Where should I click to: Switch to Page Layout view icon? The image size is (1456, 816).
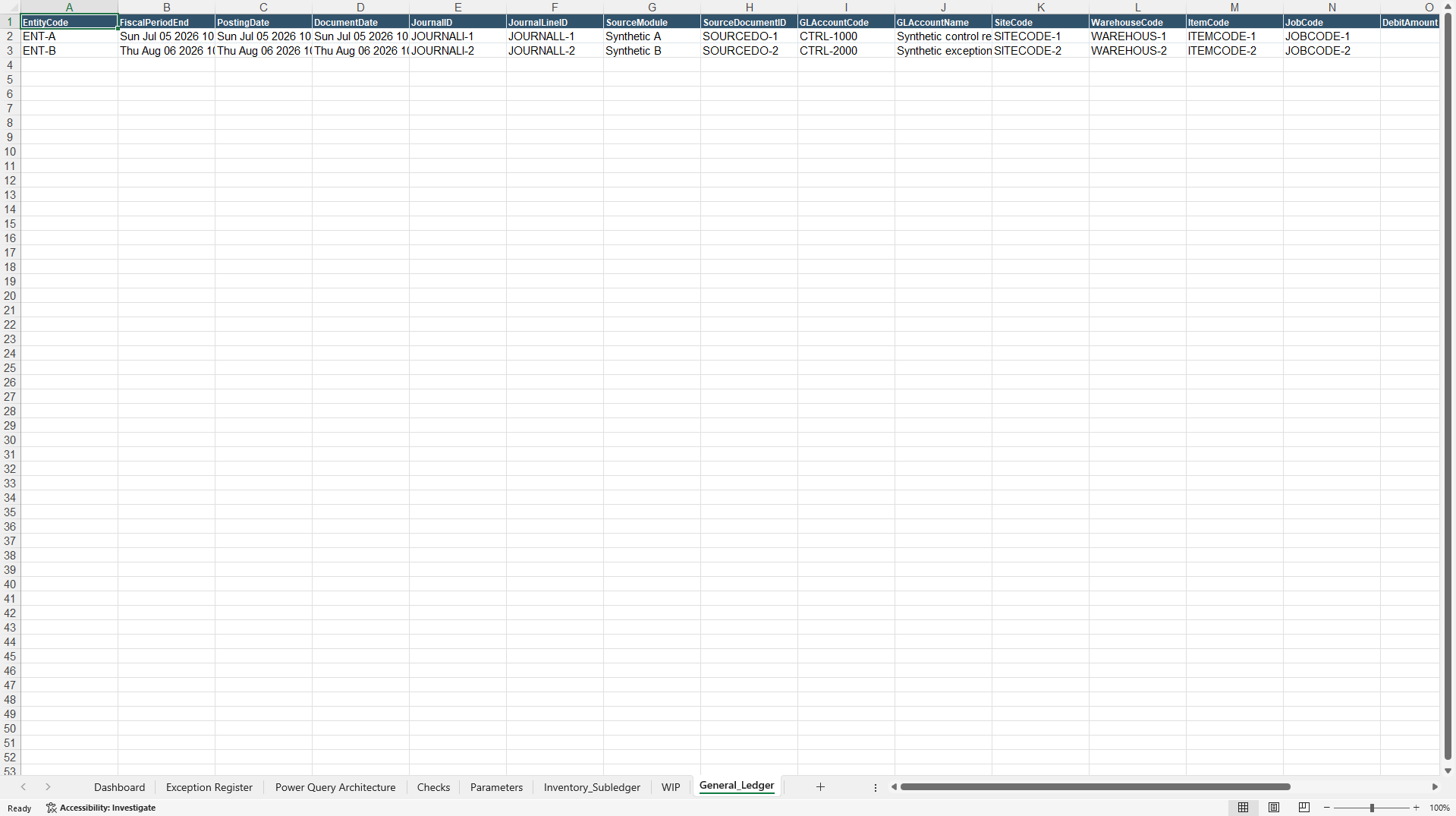[1274, 808]
